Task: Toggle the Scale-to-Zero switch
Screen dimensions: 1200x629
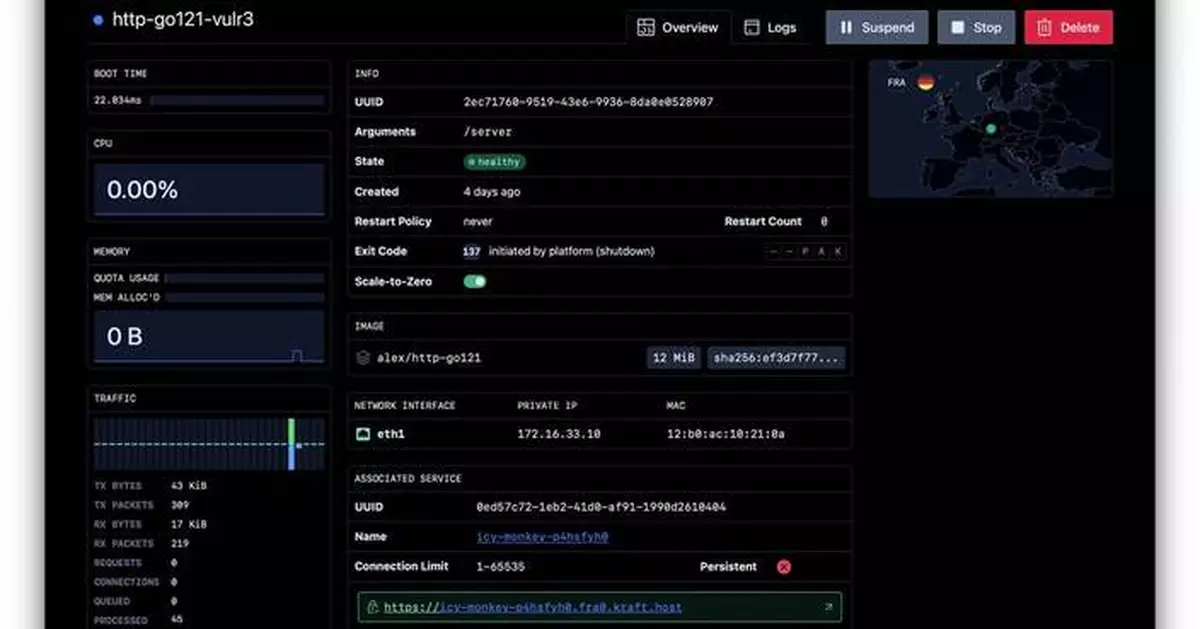Action: click(475, 282)
